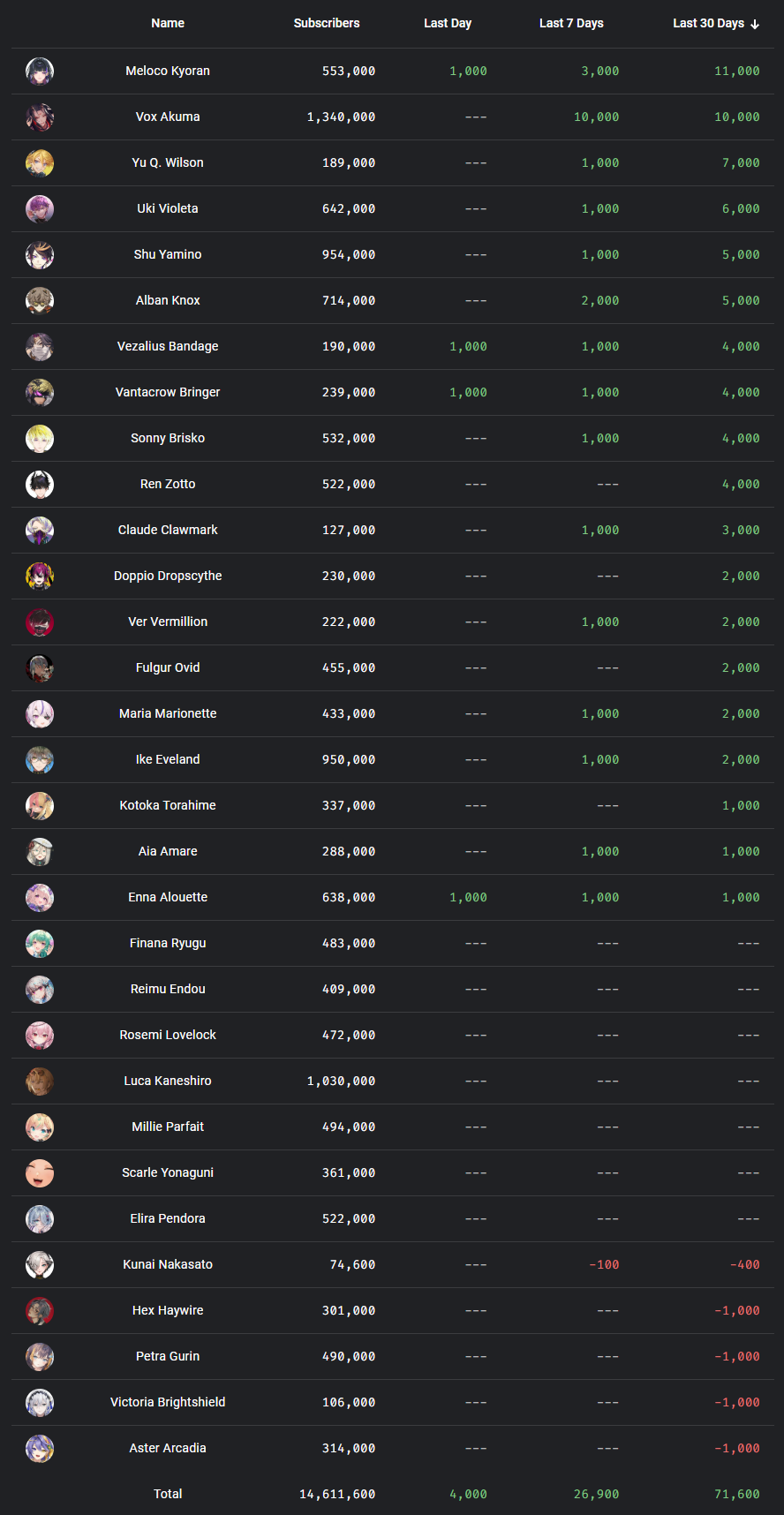The width and height of the screenshot is (784, 1515).
Task: Open Doppio Dropscythe's avatar
Action: (40, 577)
